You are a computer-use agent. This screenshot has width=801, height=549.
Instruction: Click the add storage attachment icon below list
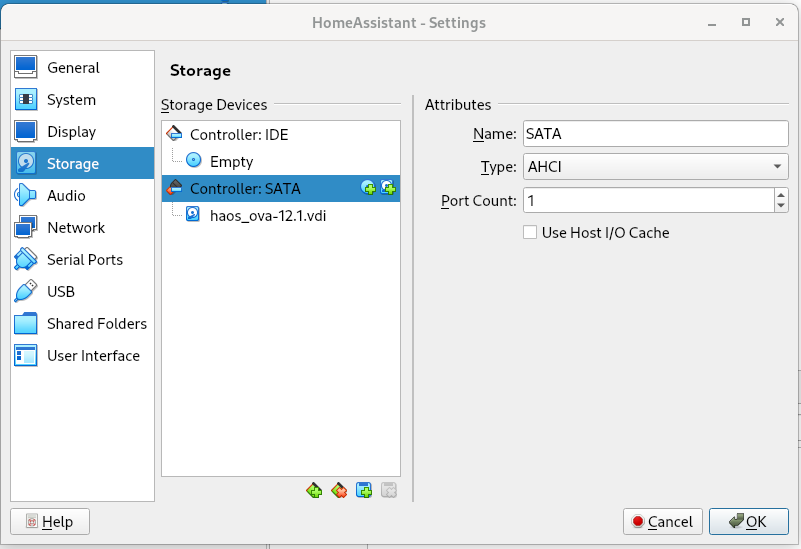pyautogui.click(x=364, y=490)
